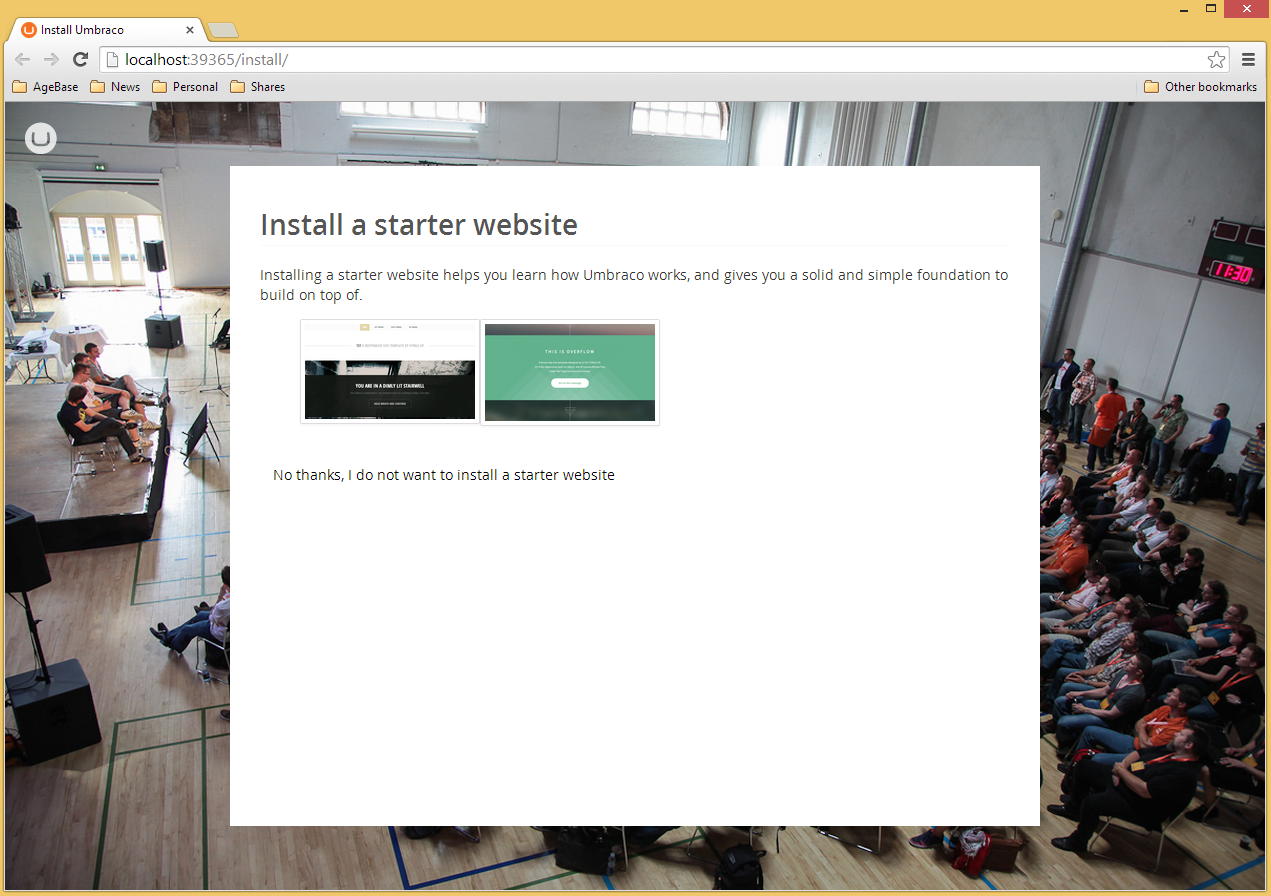Click the paragraph starting 'Installing a starter website helps'

coord(634,285)
